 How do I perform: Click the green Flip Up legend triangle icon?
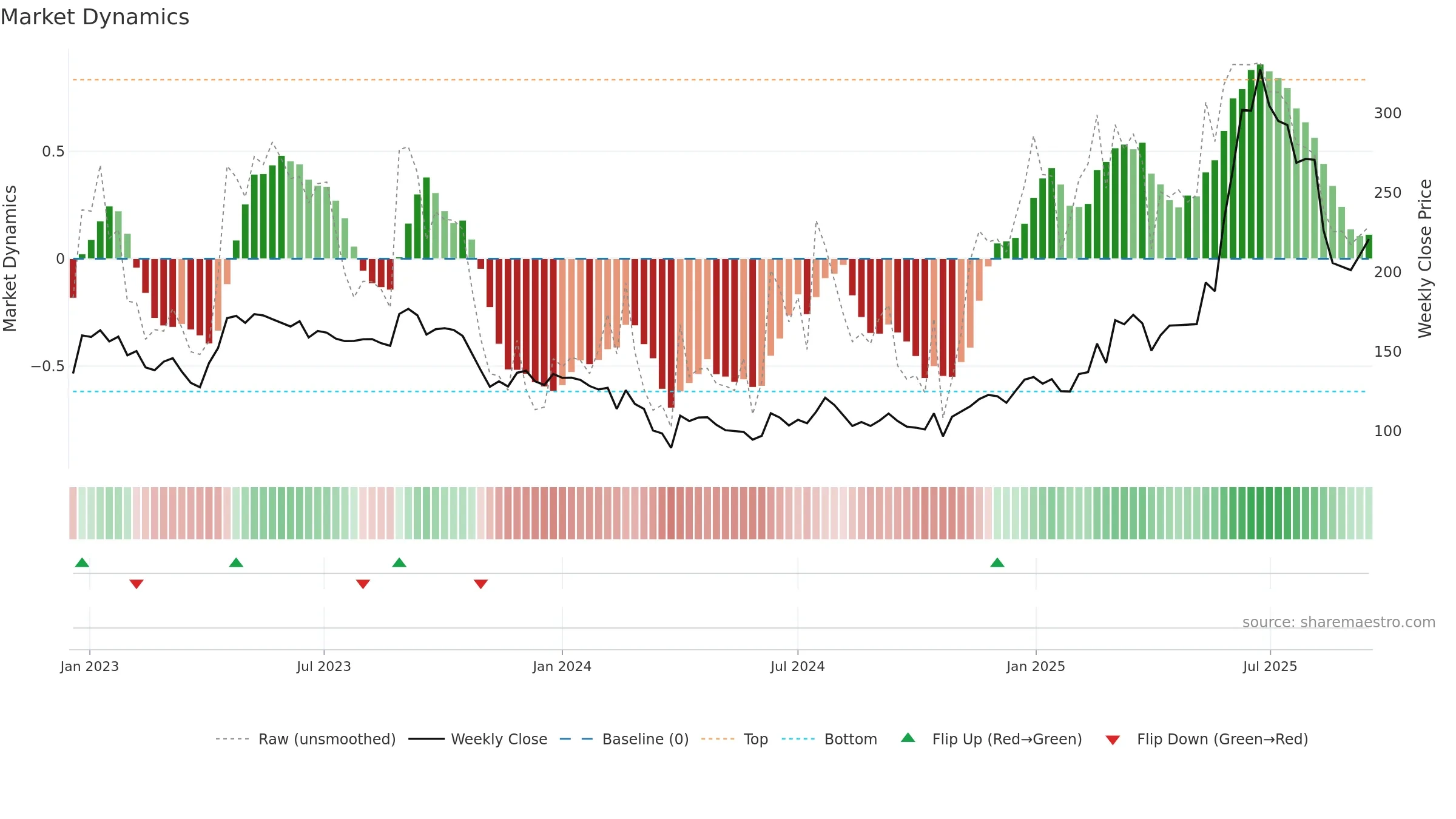pos(908,738)
